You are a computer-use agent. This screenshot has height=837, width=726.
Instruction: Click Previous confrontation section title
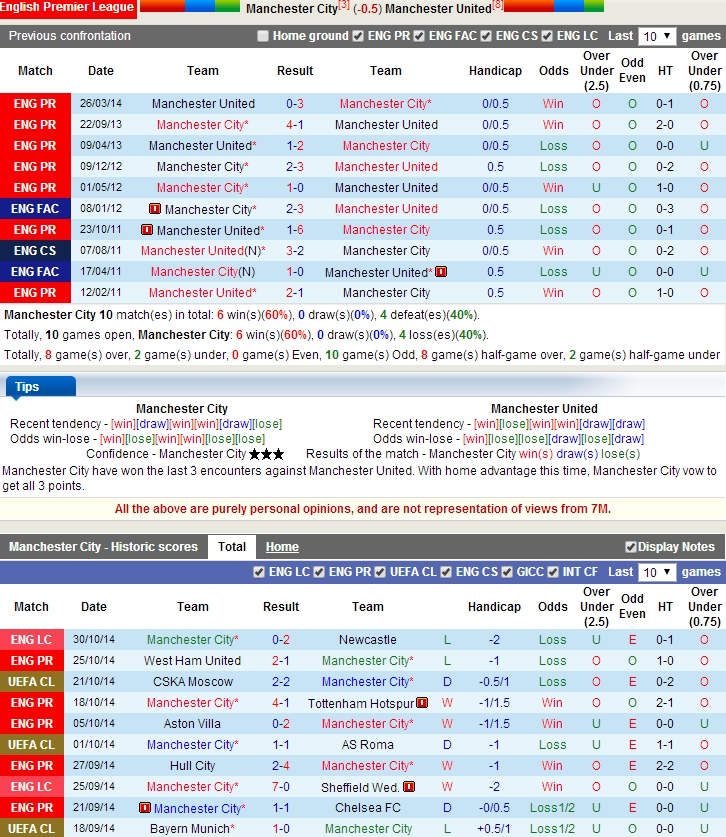click(x=70, y=36)
